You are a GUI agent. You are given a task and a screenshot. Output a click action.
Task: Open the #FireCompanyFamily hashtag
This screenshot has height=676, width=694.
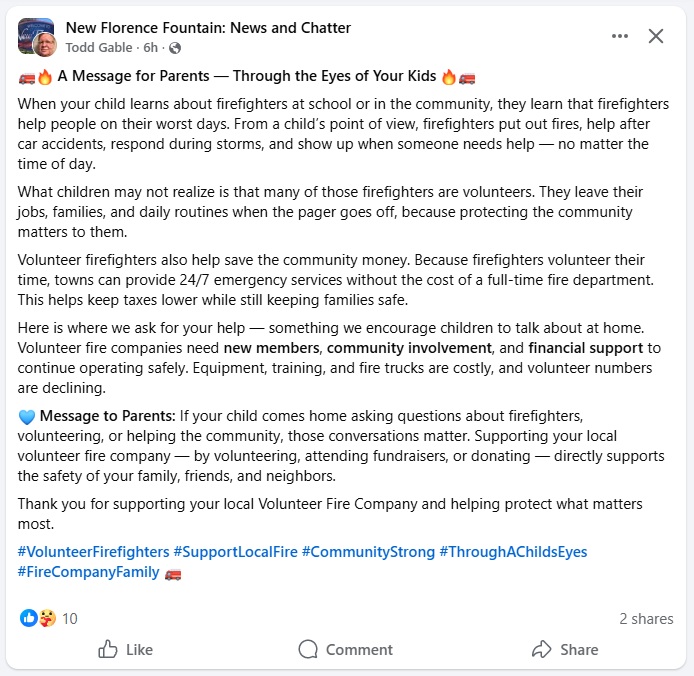point(88,572)
